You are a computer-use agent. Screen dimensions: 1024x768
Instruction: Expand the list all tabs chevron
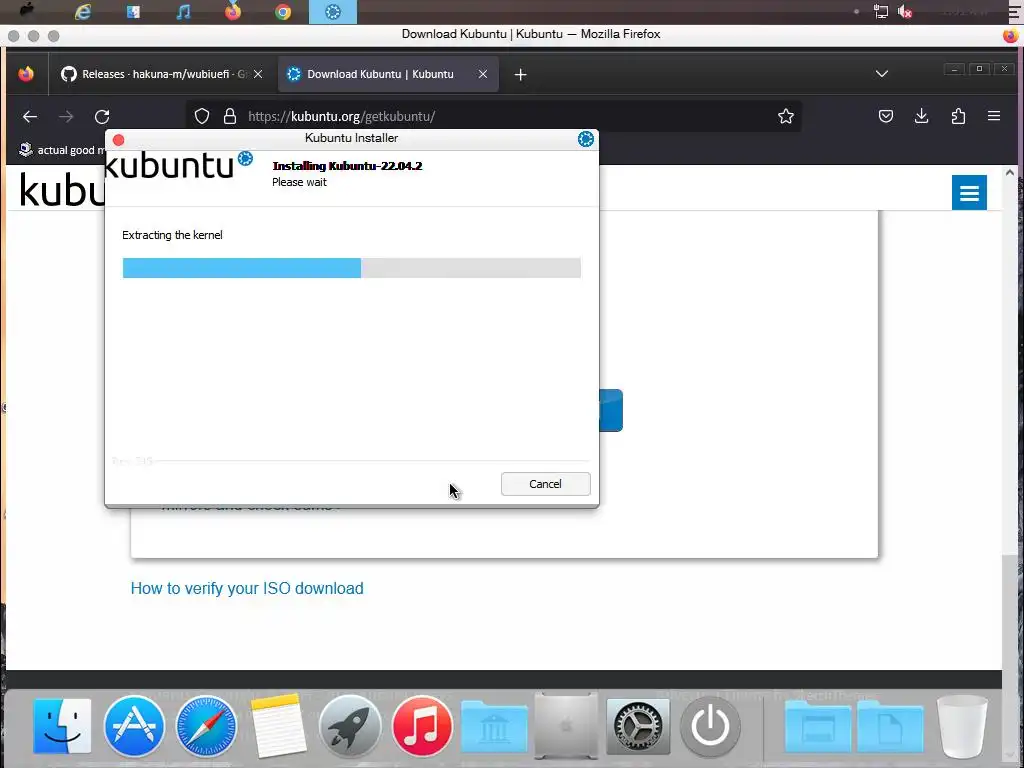point(882,74)
